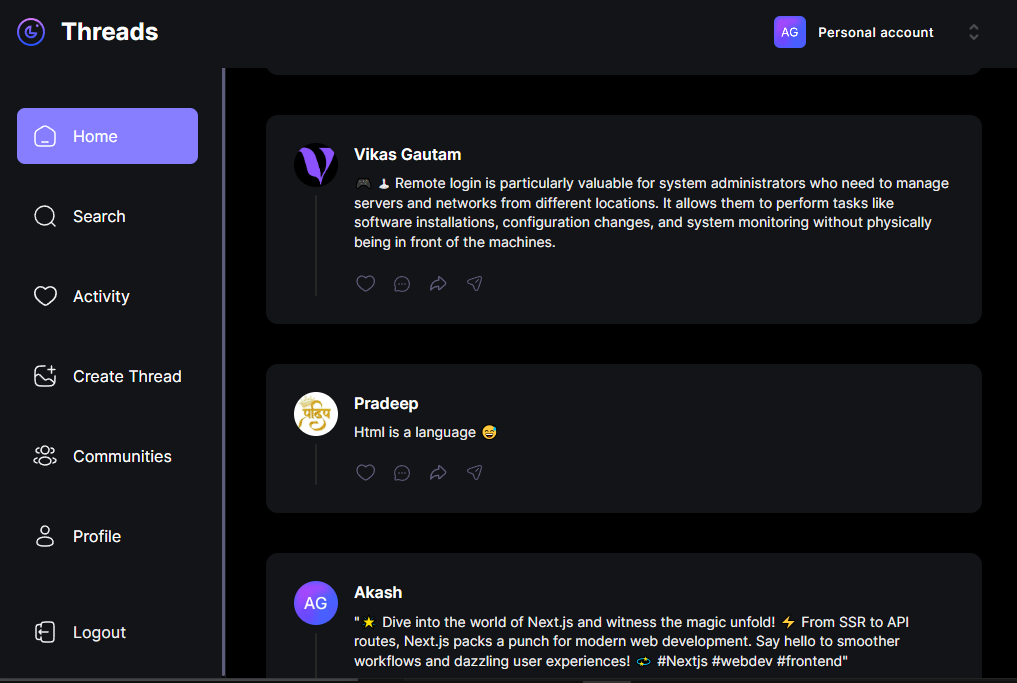Open the Personal account menu label
This screenshot has width=1017, height=683.
coord(875,32)
